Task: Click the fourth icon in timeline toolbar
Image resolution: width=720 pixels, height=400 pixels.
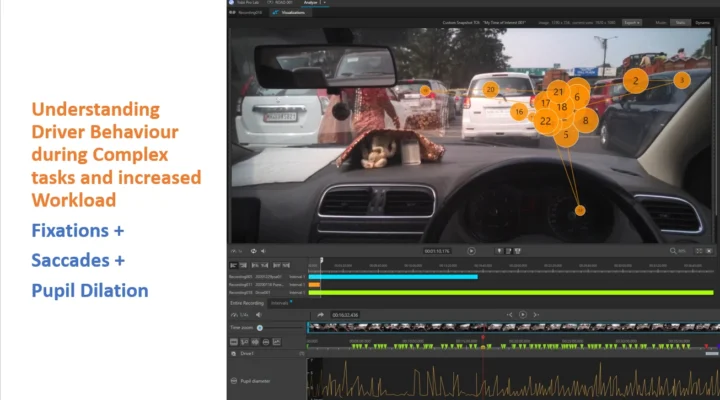Action: 264,265
